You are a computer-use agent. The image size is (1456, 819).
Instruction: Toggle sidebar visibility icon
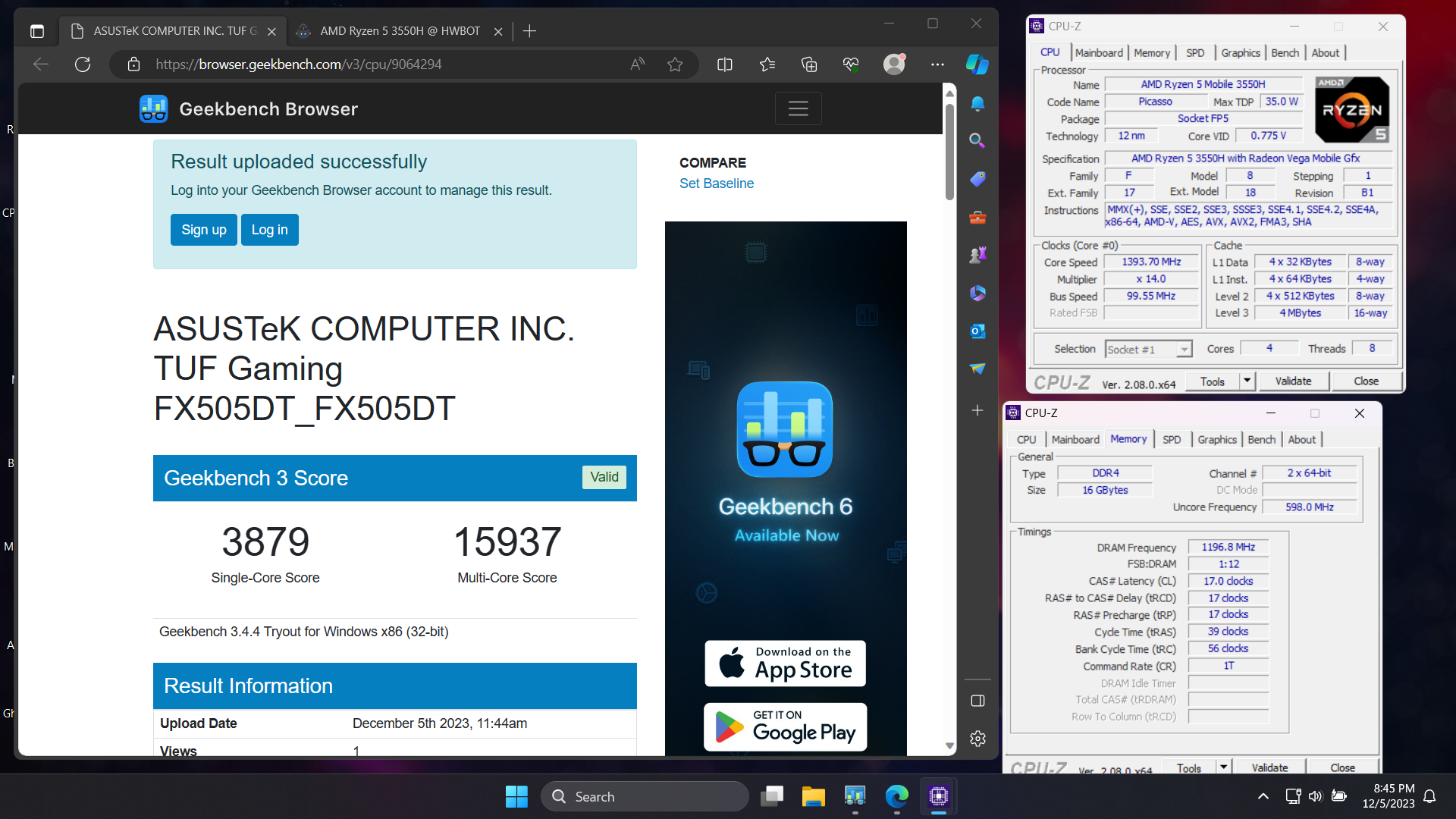point(977,701)
